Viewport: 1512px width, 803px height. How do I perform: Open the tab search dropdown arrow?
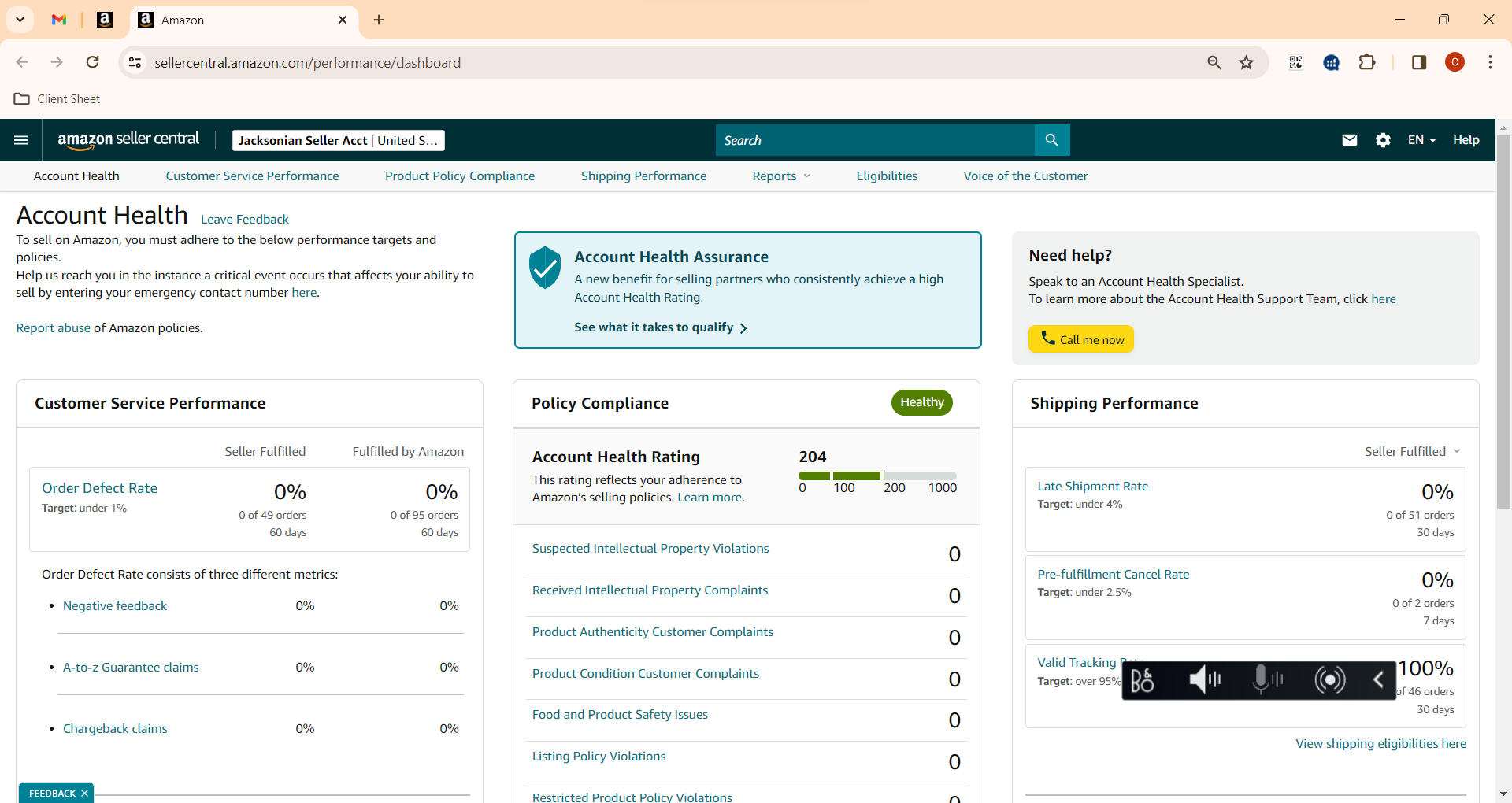20,20
